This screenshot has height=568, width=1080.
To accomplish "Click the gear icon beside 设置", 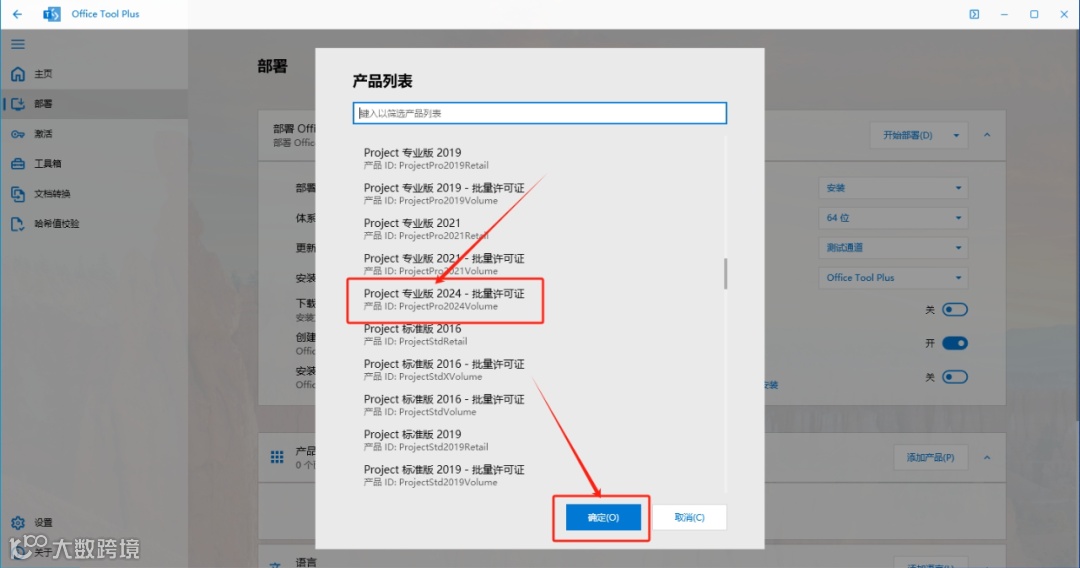I will point(18,523).
